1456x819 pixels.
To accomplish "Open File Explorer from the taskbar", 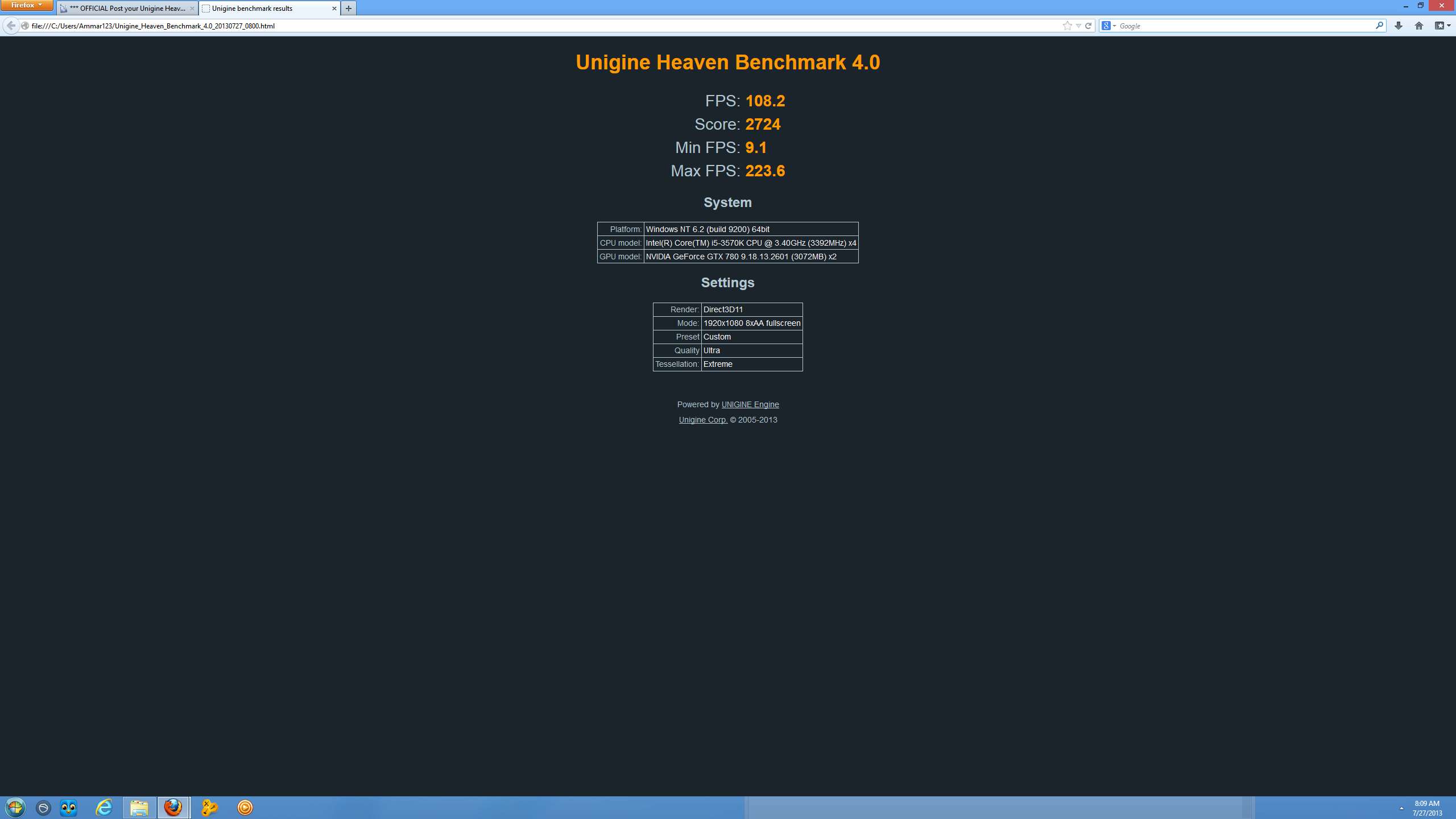I will [x=139, y=808].
